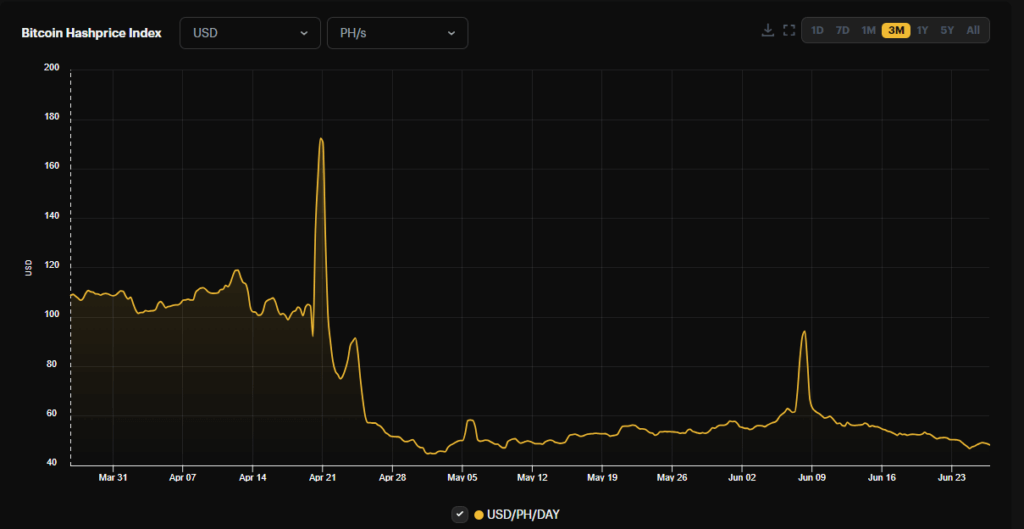Viewport: 1024px width, 529px height.
Task: Select the 3M time range
Action: (896, 30)
